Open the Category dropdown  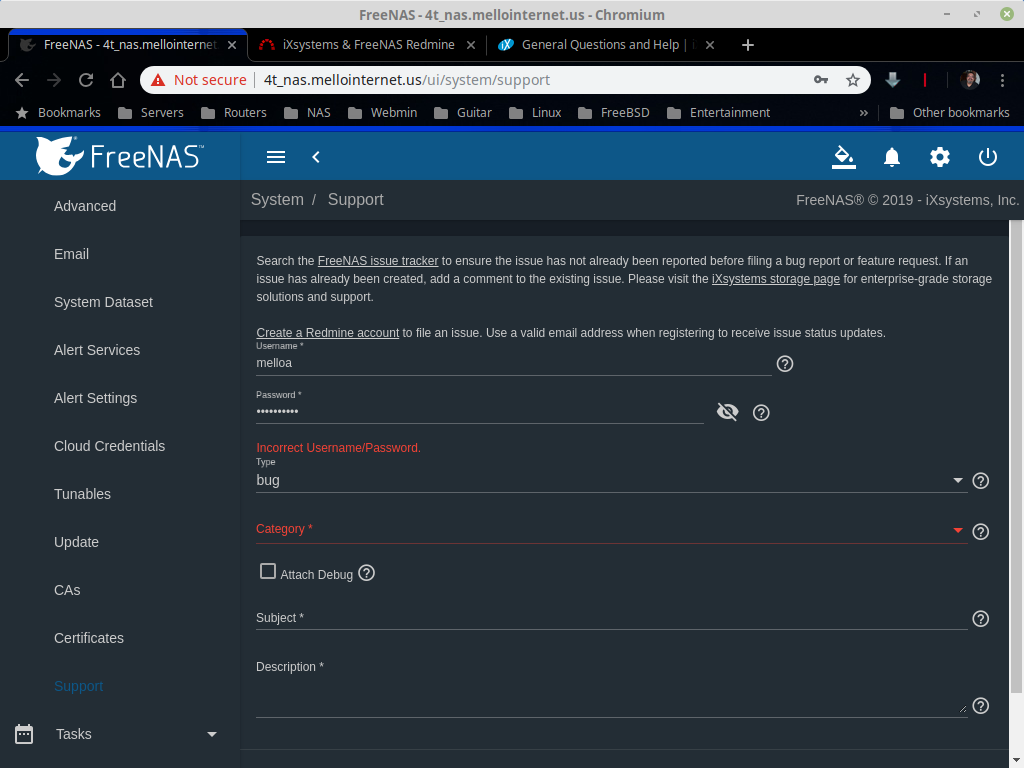click(611, 530)
